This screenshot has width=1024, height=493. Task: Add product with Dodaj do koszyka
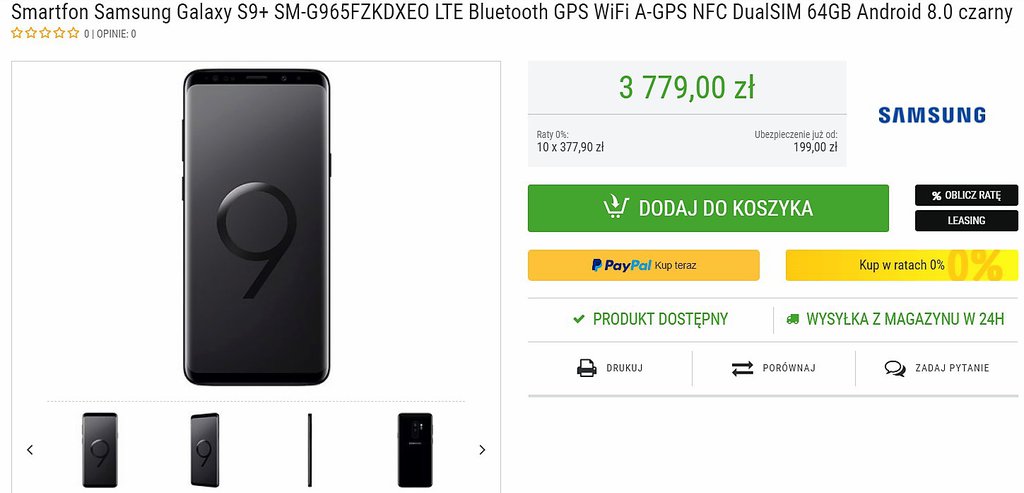(x=708, y=208)
